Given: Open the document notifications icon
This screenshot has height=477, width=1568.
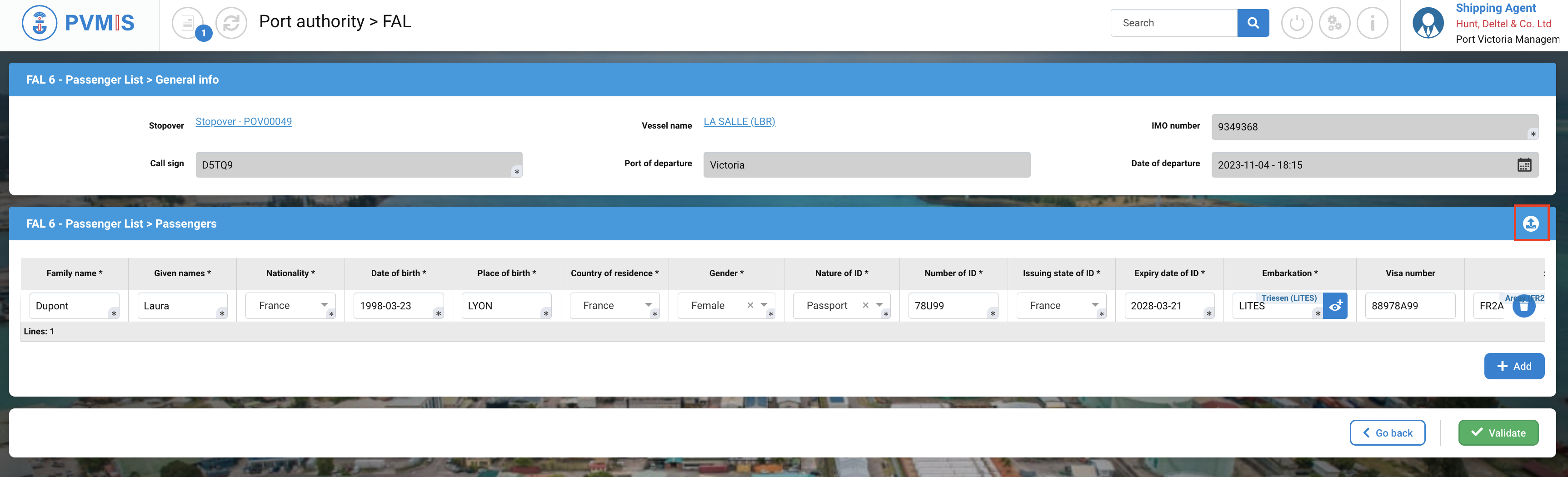Looking at the screenshot, I should (x=188, y=23).
